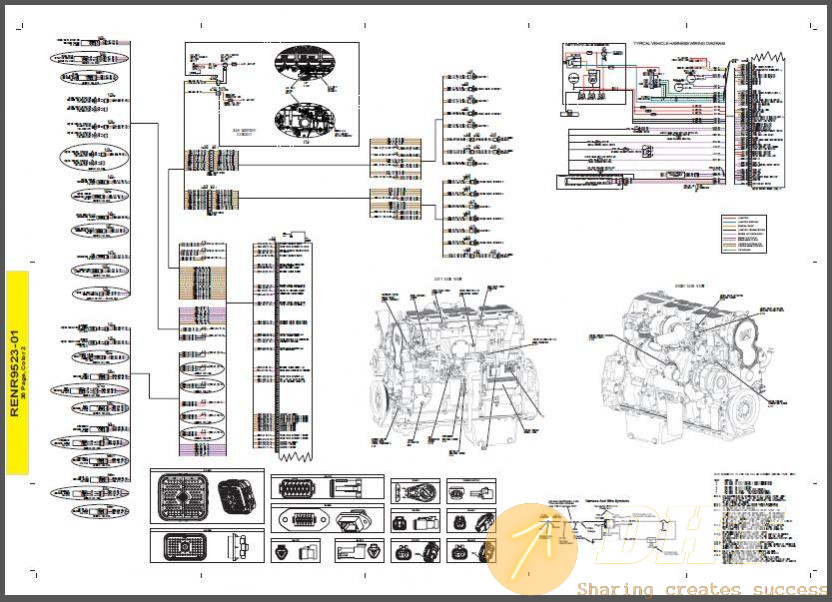Click the angled dark view of the large connector
832x602 pixels.
pyautogui.click(x=238, y=496)
